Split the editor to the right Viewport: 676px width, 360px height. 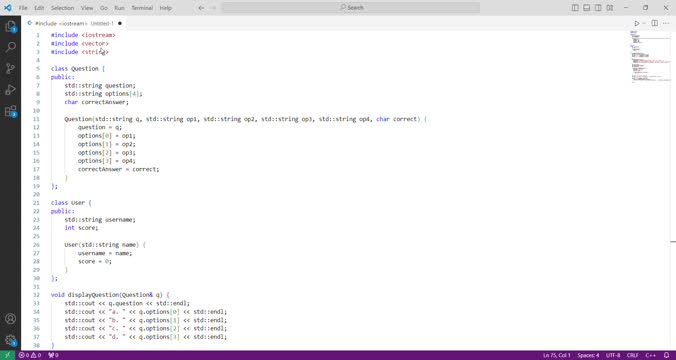pos(654,23)
